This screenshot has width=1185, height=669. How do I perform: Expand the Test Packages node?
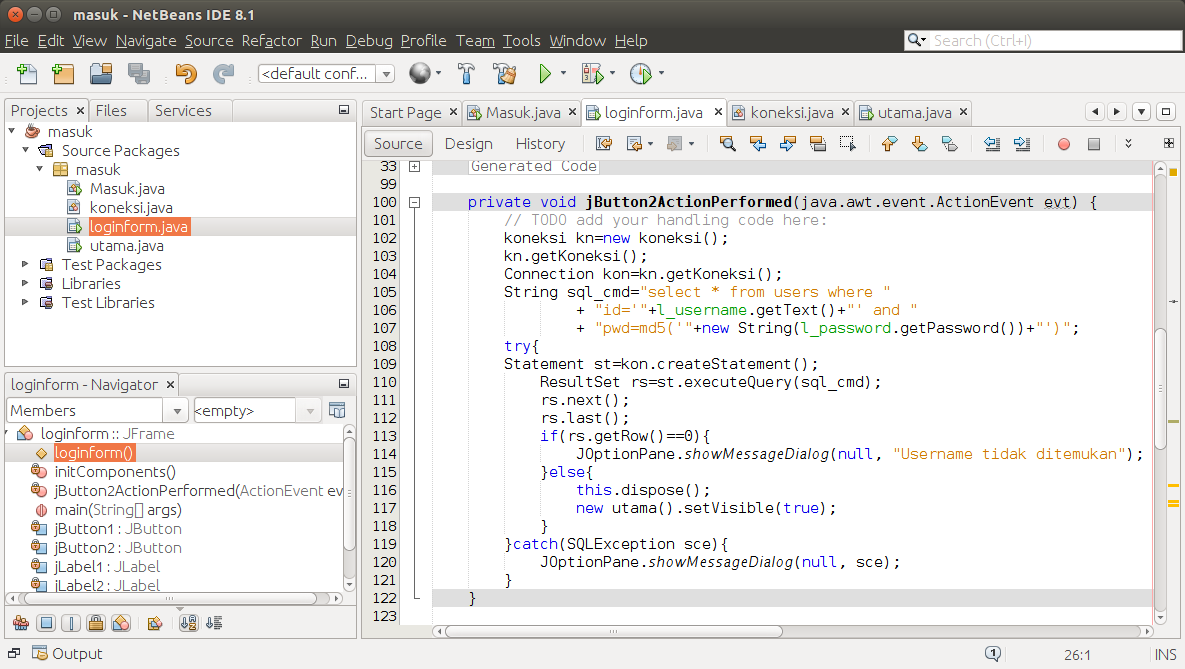tap(25, 264)
